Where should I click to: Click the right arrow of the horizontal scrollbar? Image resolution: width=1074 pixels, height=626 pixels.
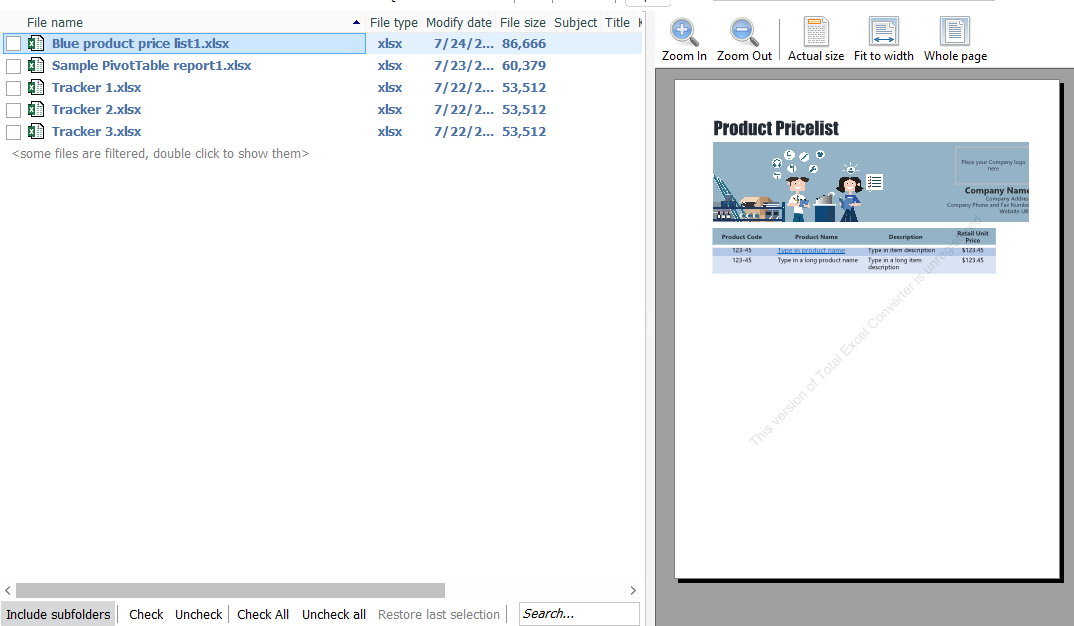pyautogui.click(x=632, y=590)
